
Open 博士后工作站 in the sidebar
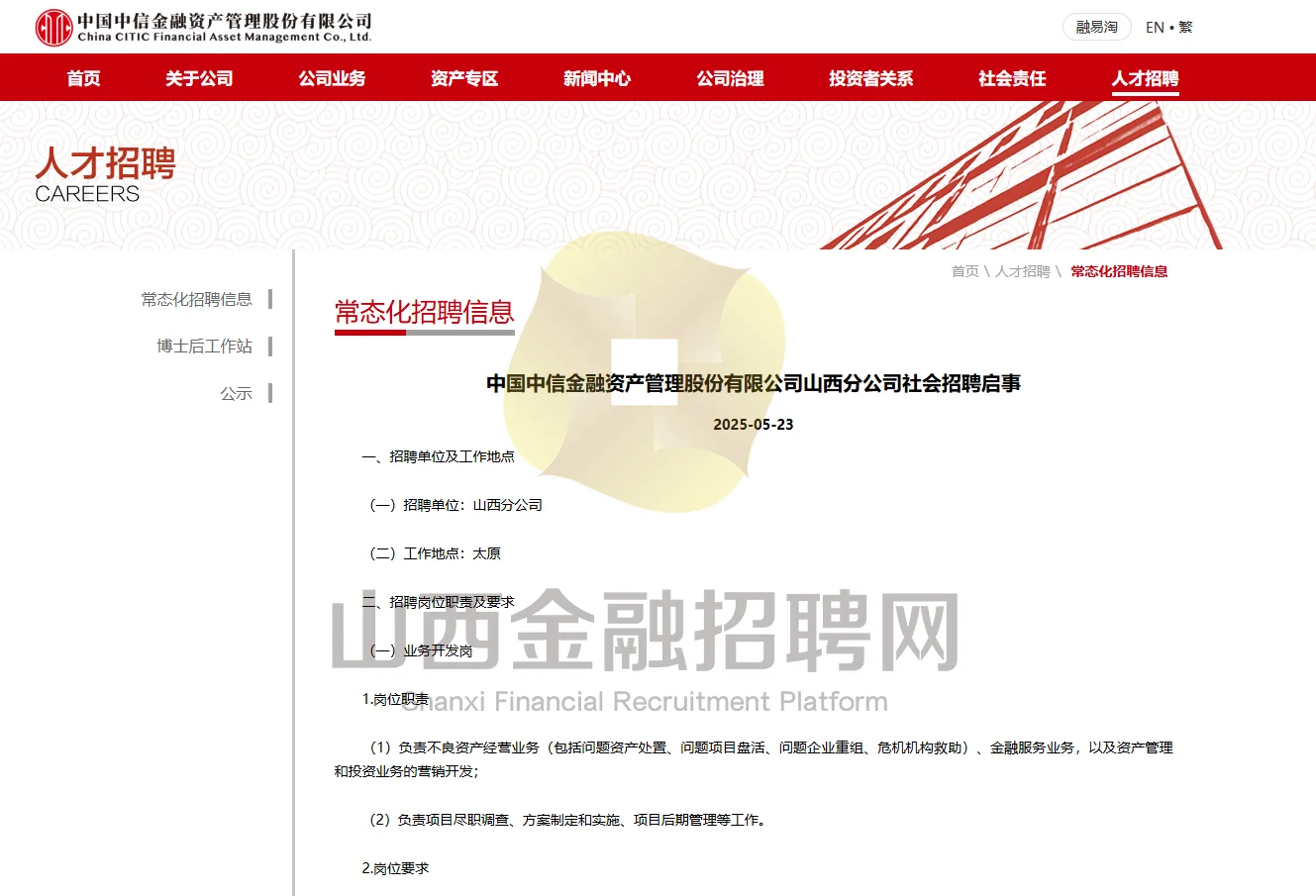(x=205, y=347)
